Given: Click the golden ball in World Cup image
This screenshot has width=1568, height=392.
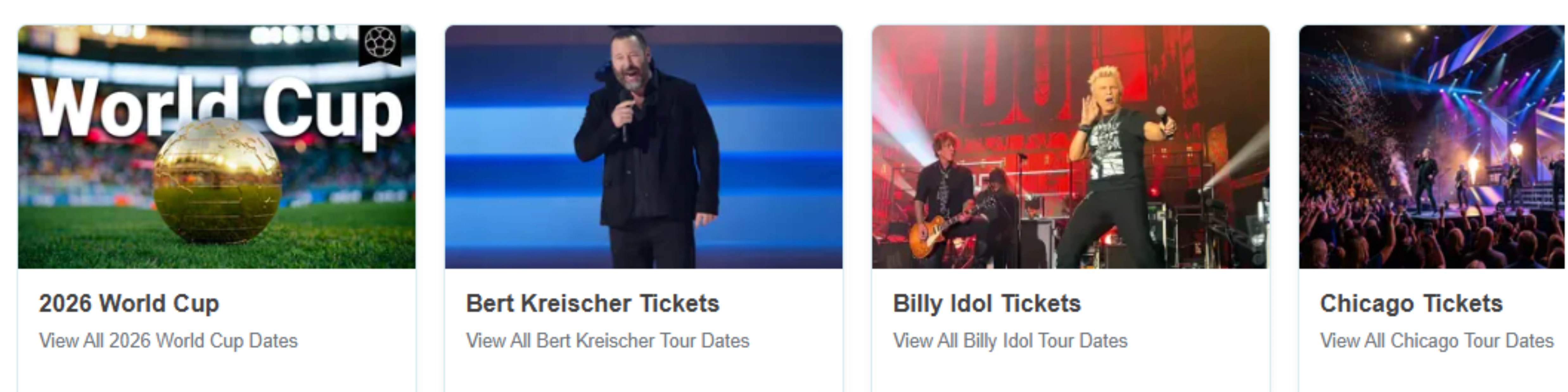Looking at the screenshot, I should [x=217, y=181].
